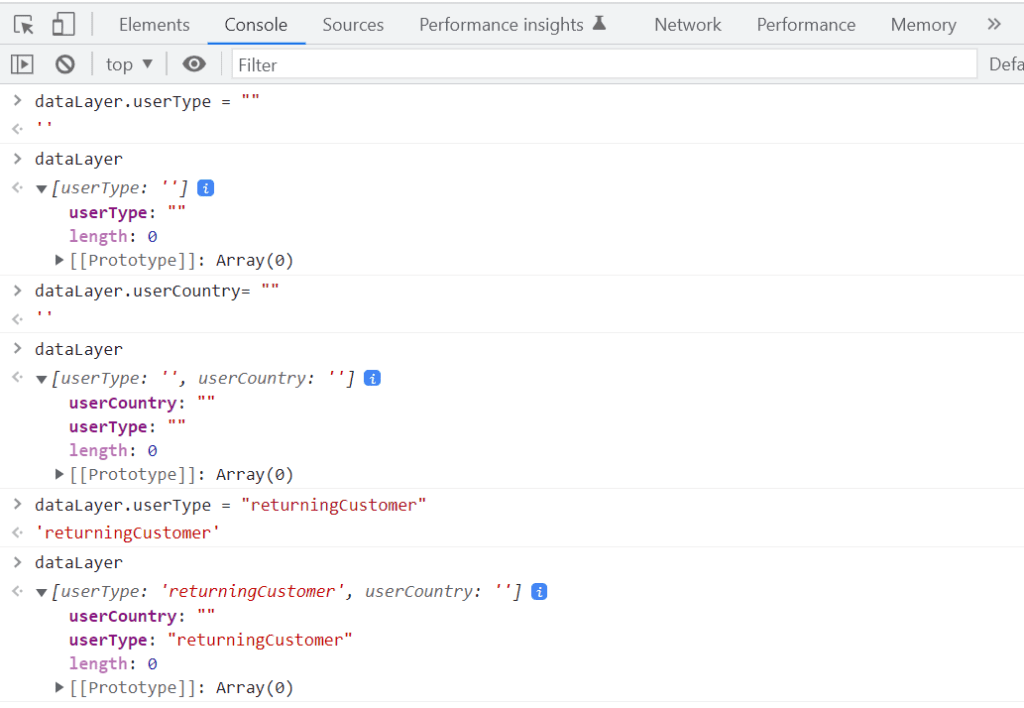Click the last length: 0 property row
The width and height of the screenshot is (1024, 708).
tap(113, 664)
